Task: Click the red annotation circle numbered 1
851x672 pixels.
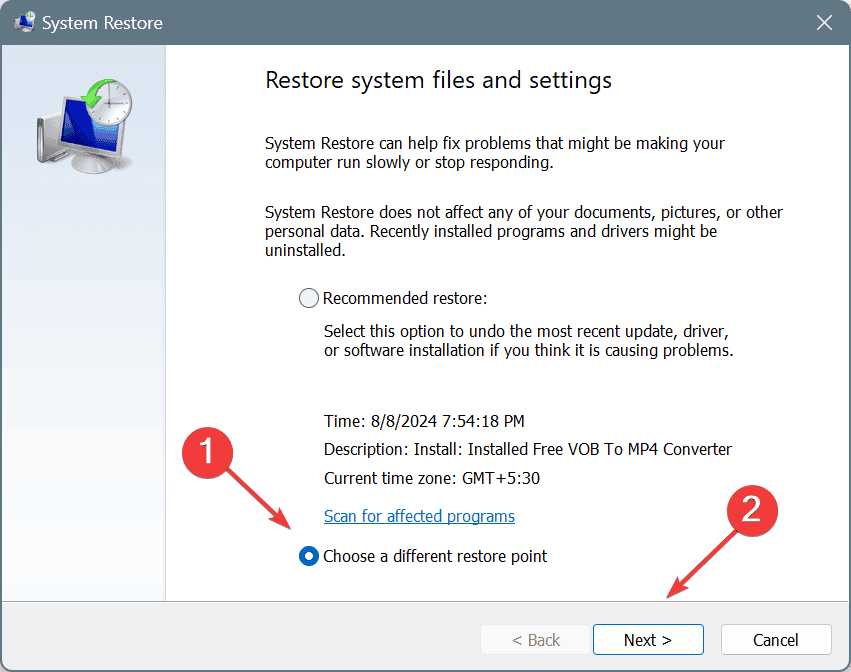Action: [x=204, y=451]
